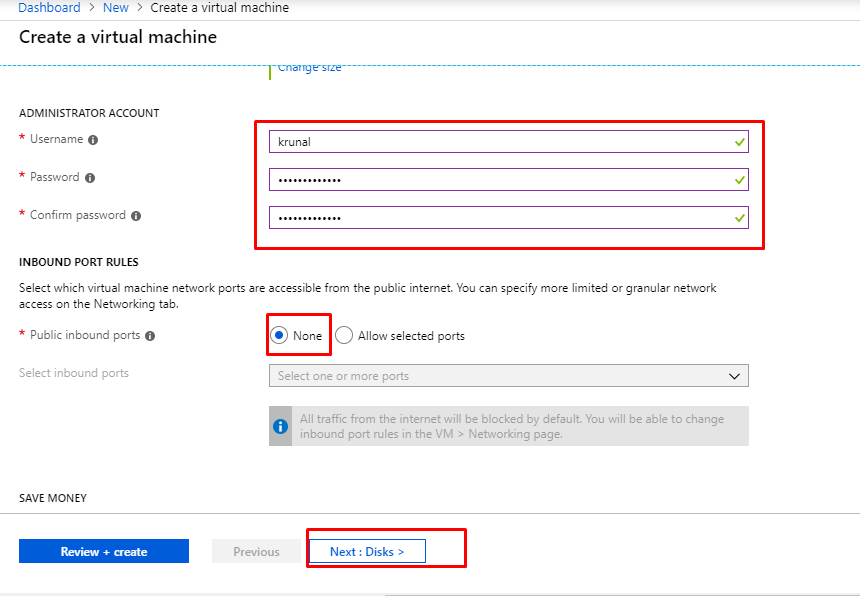Click the green checkmark in Confirm password field
The width and height of the screenshot is (860, 596).
[x=739, y=217]
